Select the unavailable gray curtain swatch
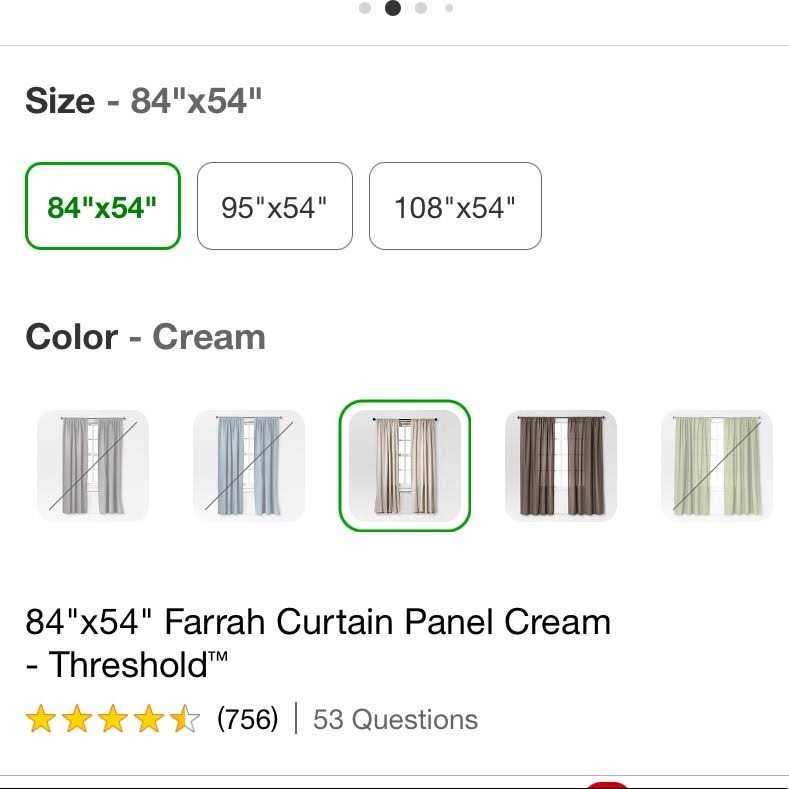789x789 pixels. point(93,465)
